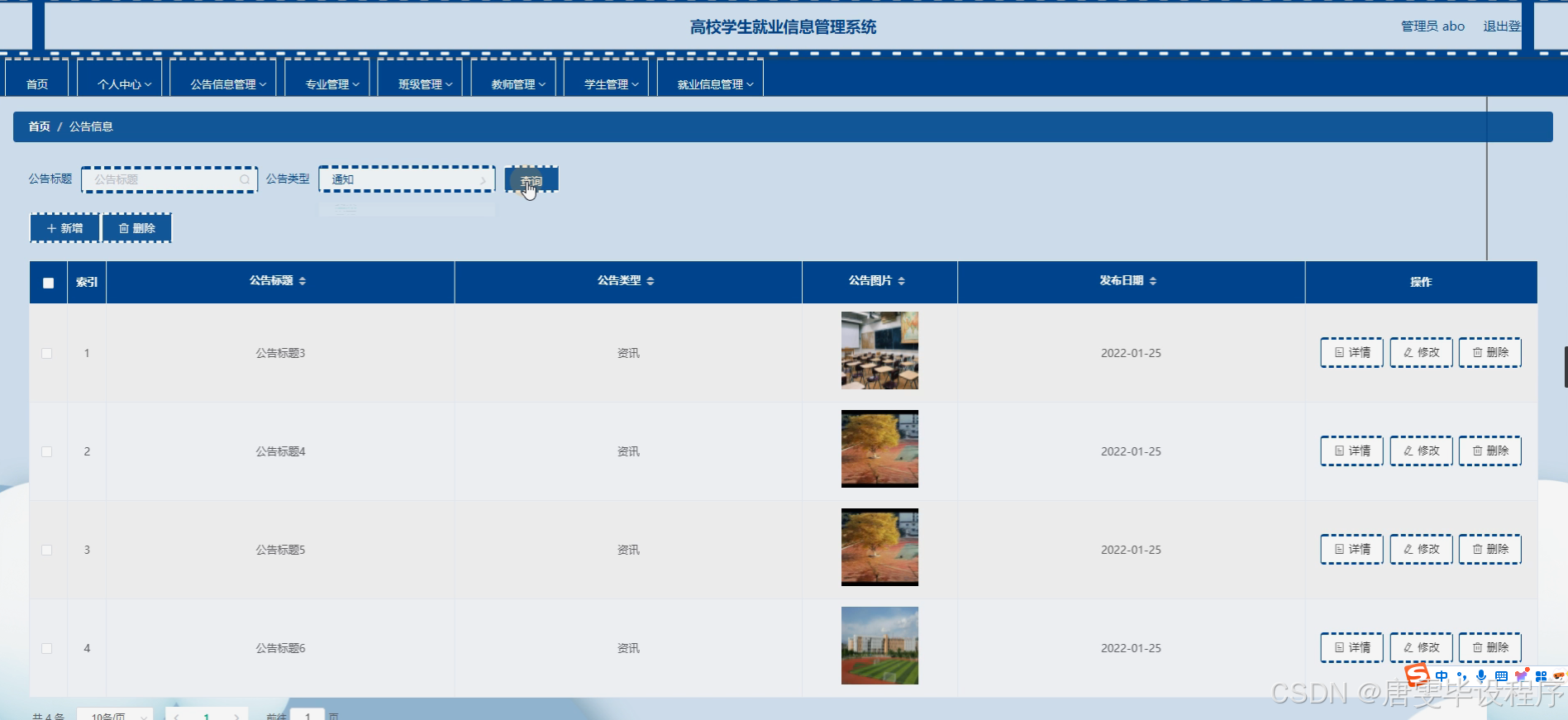Open the Sogou toolbox grid icon
The image size is (1568, 720).
(1541, 676)
